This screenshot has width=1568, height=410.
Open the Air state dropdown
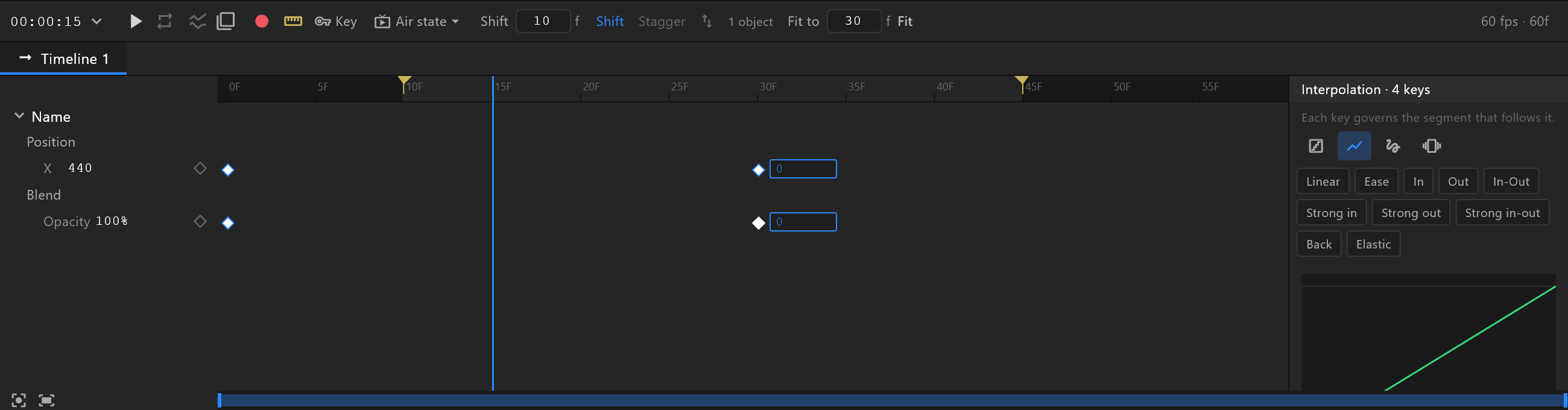click(416, 21)
